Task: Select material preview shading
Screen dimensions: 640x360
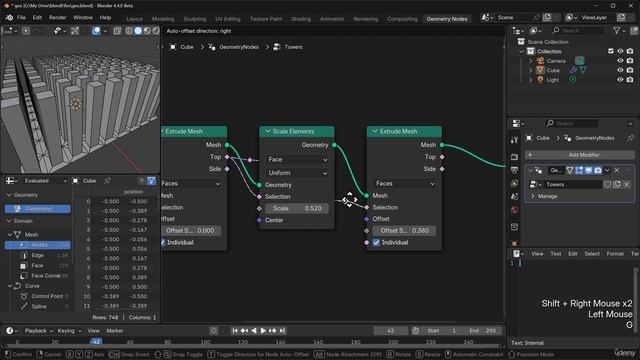Action: (x=147, y=31)
